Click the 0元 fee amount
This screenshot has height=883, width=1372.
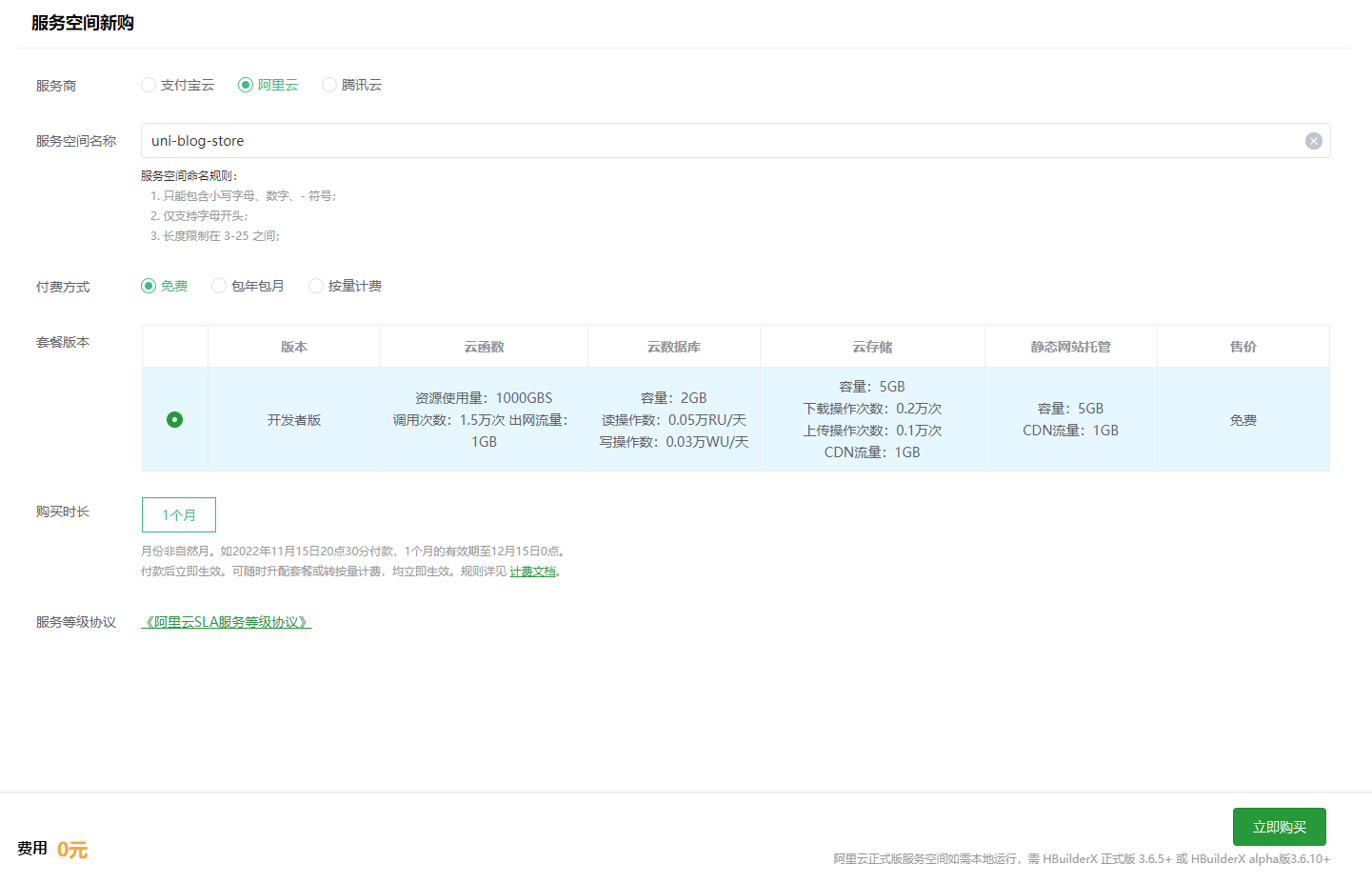tap(72, 850)
